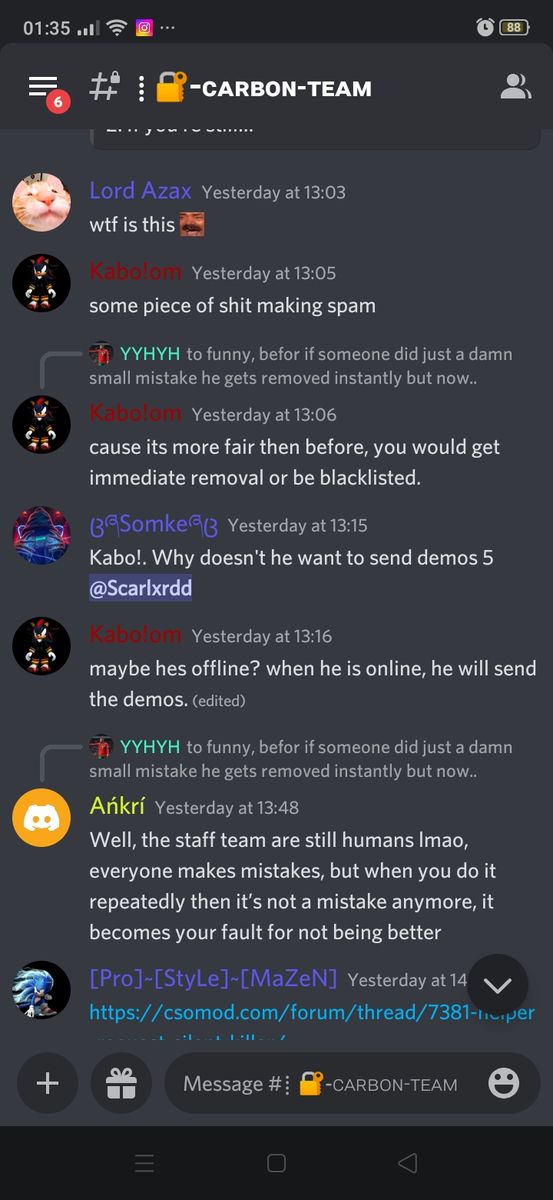Open the gift Nitro icon
The height and width of the screenshot is (1200, 553).
point(121,1083)
